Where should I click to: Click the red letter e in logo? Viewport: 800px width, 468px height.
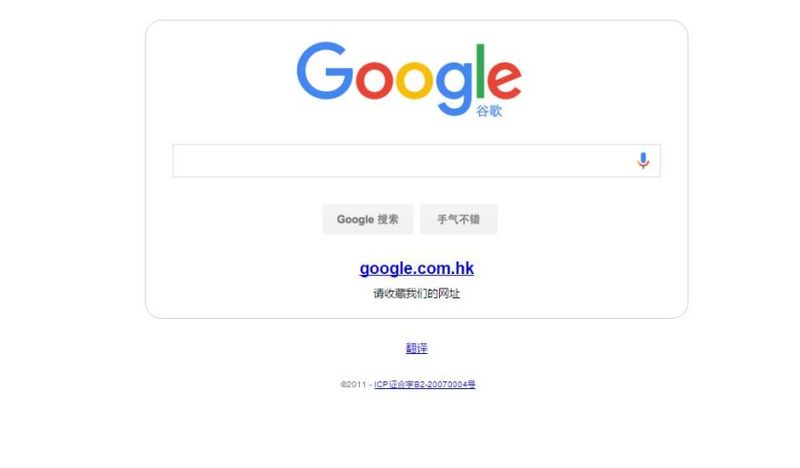pos(504,80)
